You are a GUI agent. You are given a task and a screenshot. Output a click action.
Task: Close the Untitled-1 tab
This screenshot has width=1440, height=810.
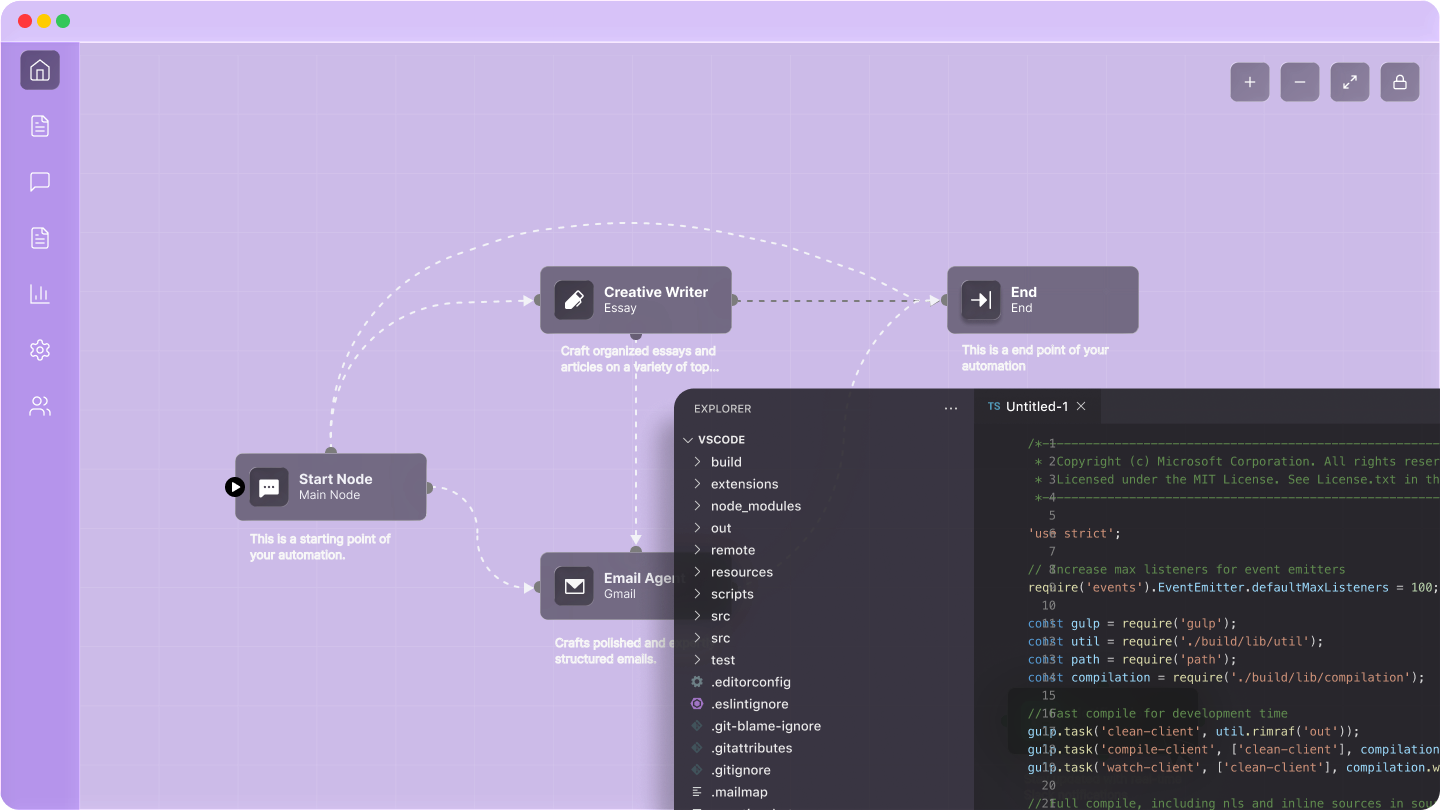[1081, 406]
